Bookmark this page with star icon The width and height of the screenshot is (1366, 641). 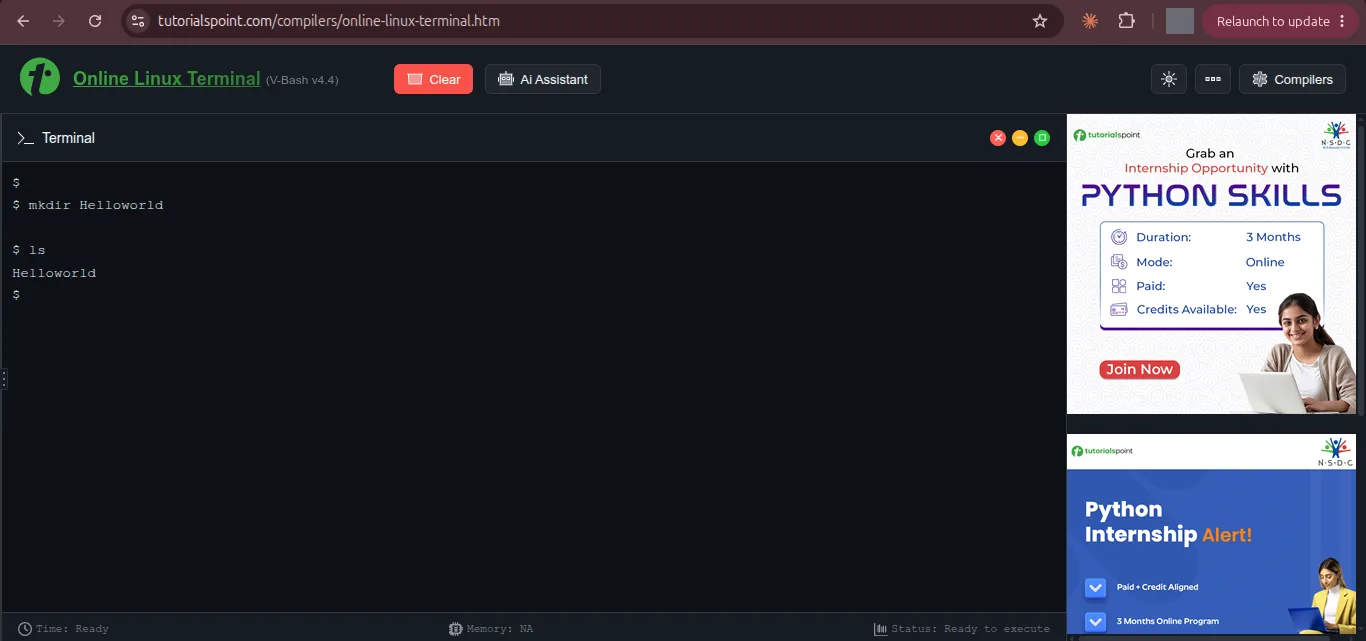[x=1040, y=21]
